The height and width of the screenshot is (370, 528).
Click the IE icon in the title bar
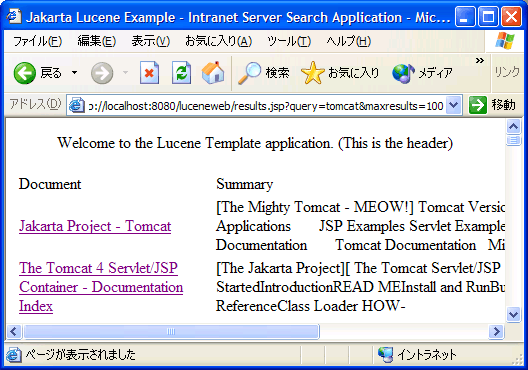(14, 16)
